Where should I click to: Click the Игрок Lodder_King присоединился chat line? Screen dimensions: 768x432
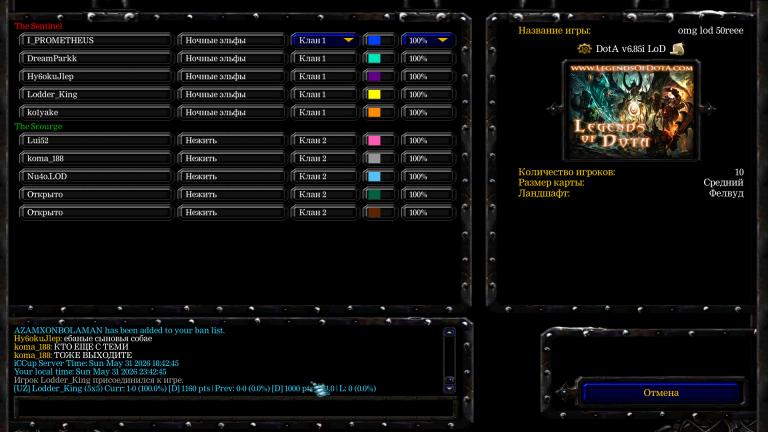[98, 380]
